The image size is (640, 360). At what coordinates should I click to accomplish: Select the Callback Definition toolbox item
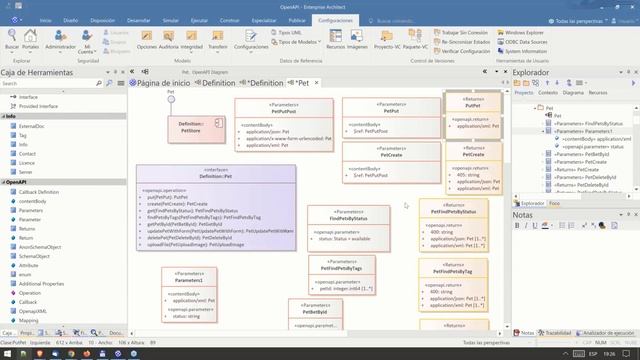point(39,192)
